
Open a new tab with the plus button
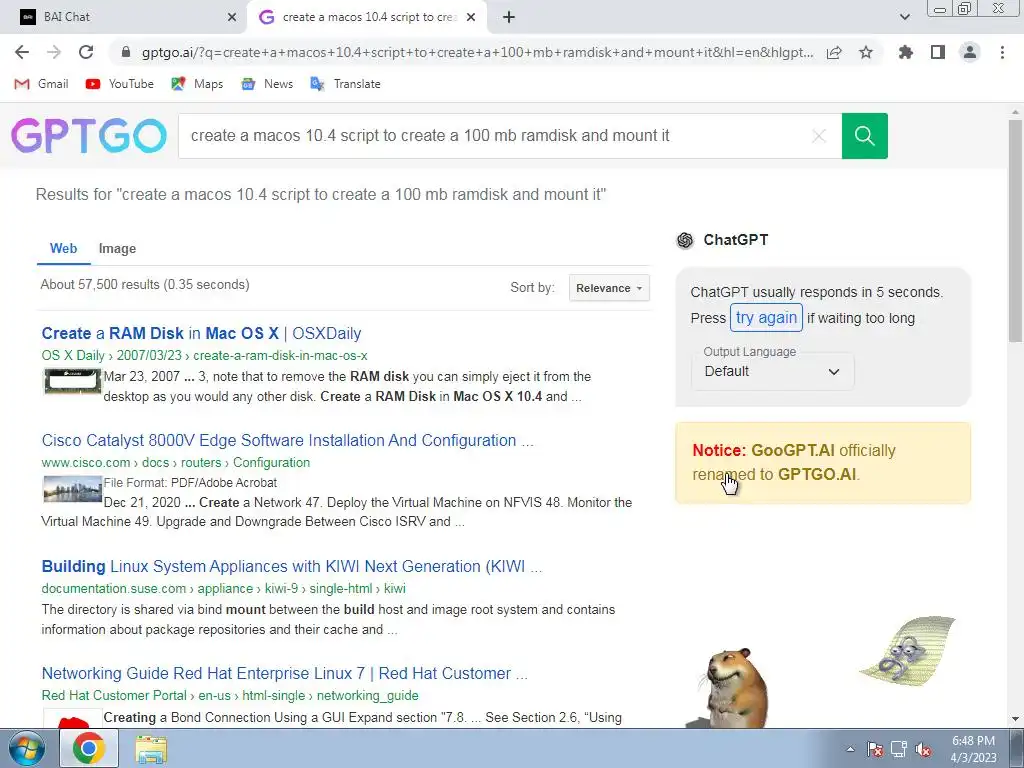pos(509,17)
